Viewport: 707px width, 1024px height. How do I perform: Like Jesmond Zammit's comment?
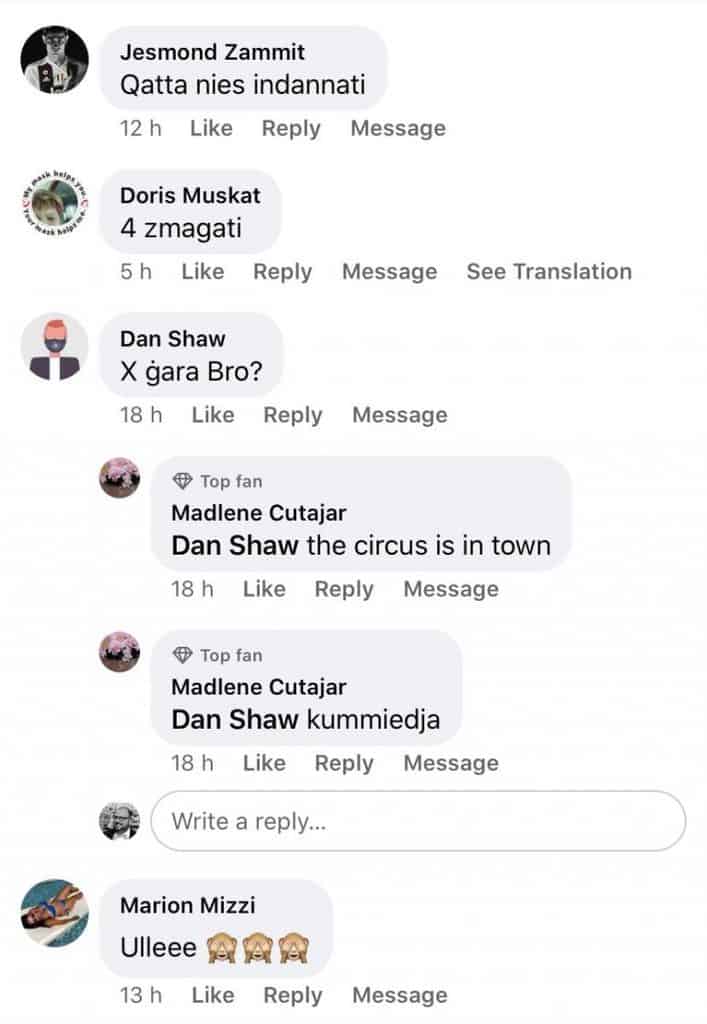click(x=211, y=128)
